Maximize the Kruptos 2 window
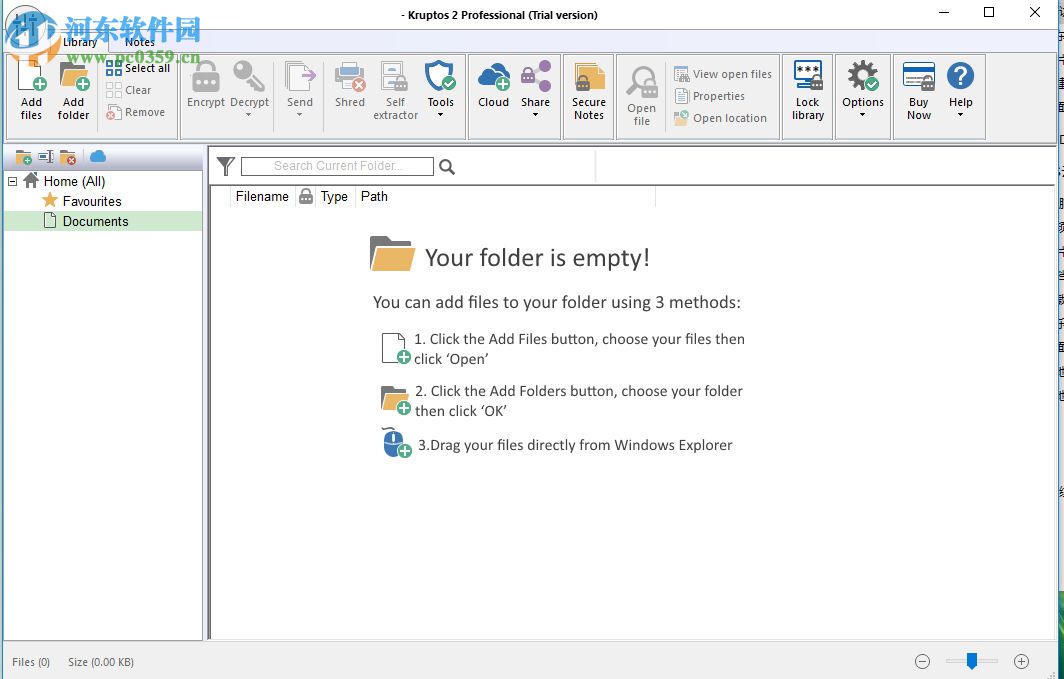The height and width of the screenshot is (679, 1064). point(989,12)
